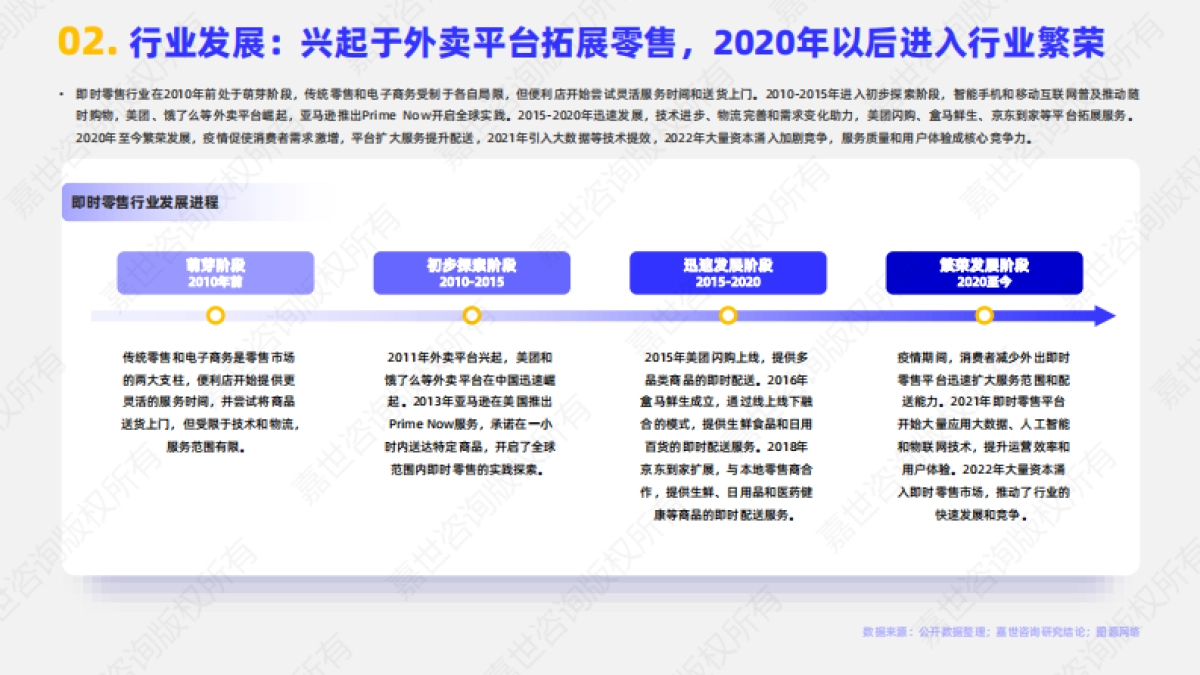Switch to the 繁荣发展阶段 2020至今 banner
Screen dimensions: 1200x675
[984, 272]
